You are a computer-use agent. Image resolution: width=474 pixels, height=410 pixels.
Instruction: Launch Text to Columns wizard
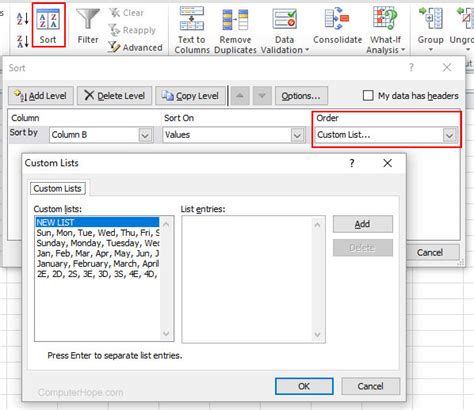coord(192,30)
